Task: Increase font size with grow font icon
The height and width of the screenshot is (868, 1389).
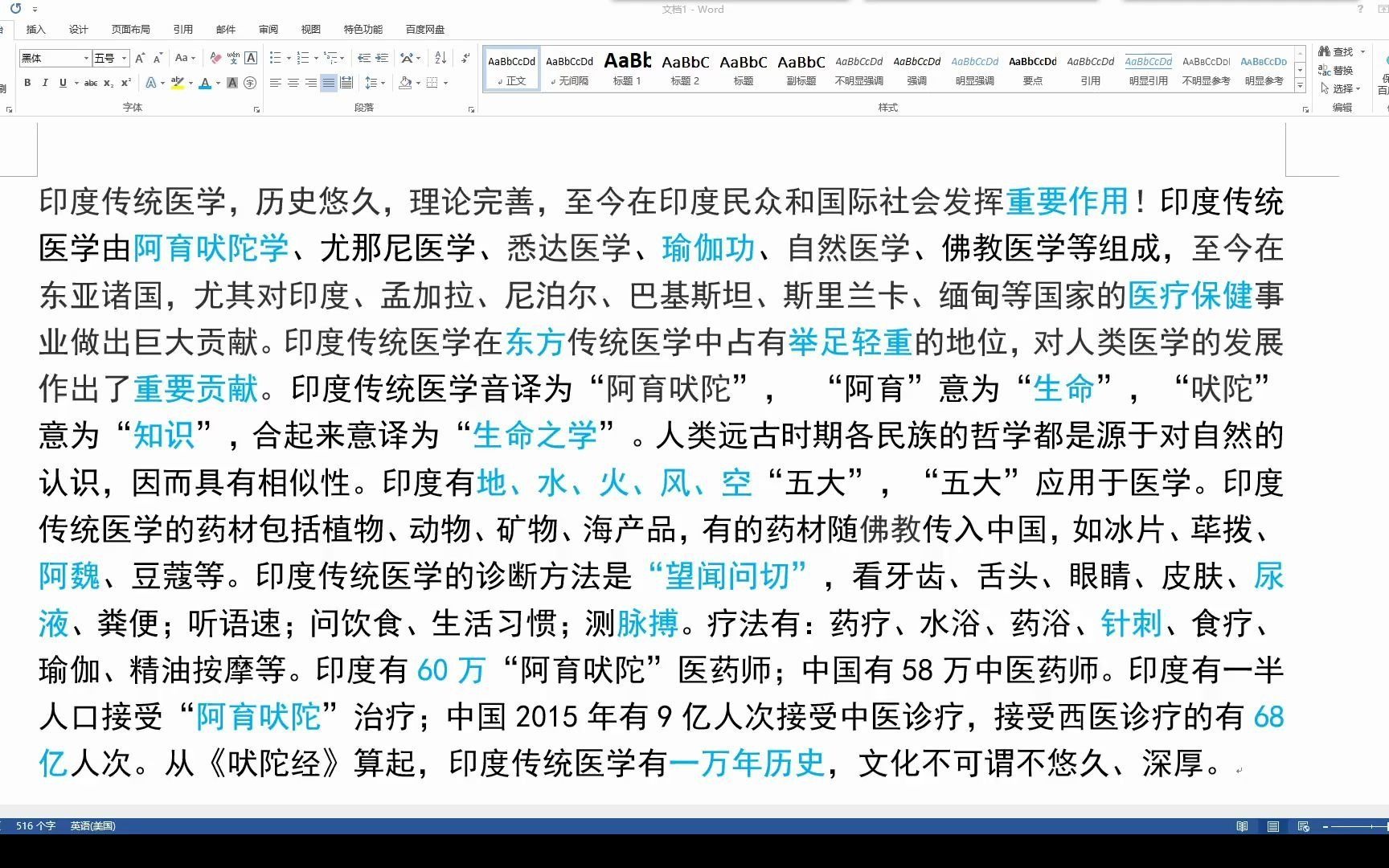Action: coord(140,58)
